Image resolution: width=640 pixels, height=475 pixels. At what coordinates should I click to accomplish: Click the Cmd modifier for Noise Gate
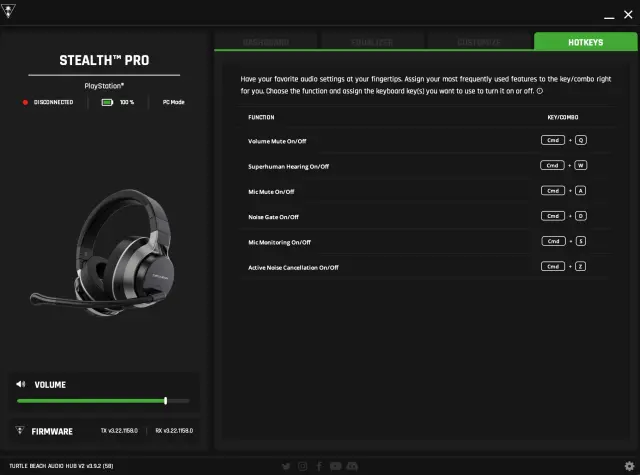coord(552,216)
